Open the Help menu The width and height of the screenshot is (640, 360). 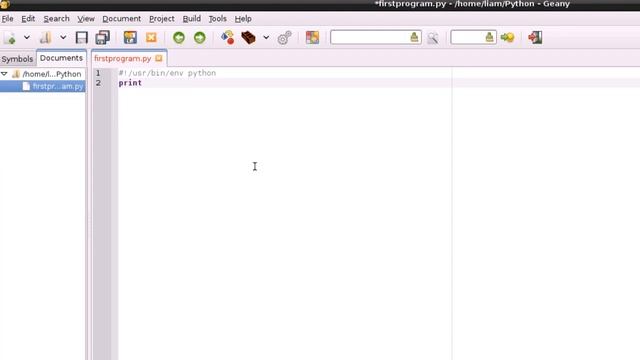(x=243, y=19)
